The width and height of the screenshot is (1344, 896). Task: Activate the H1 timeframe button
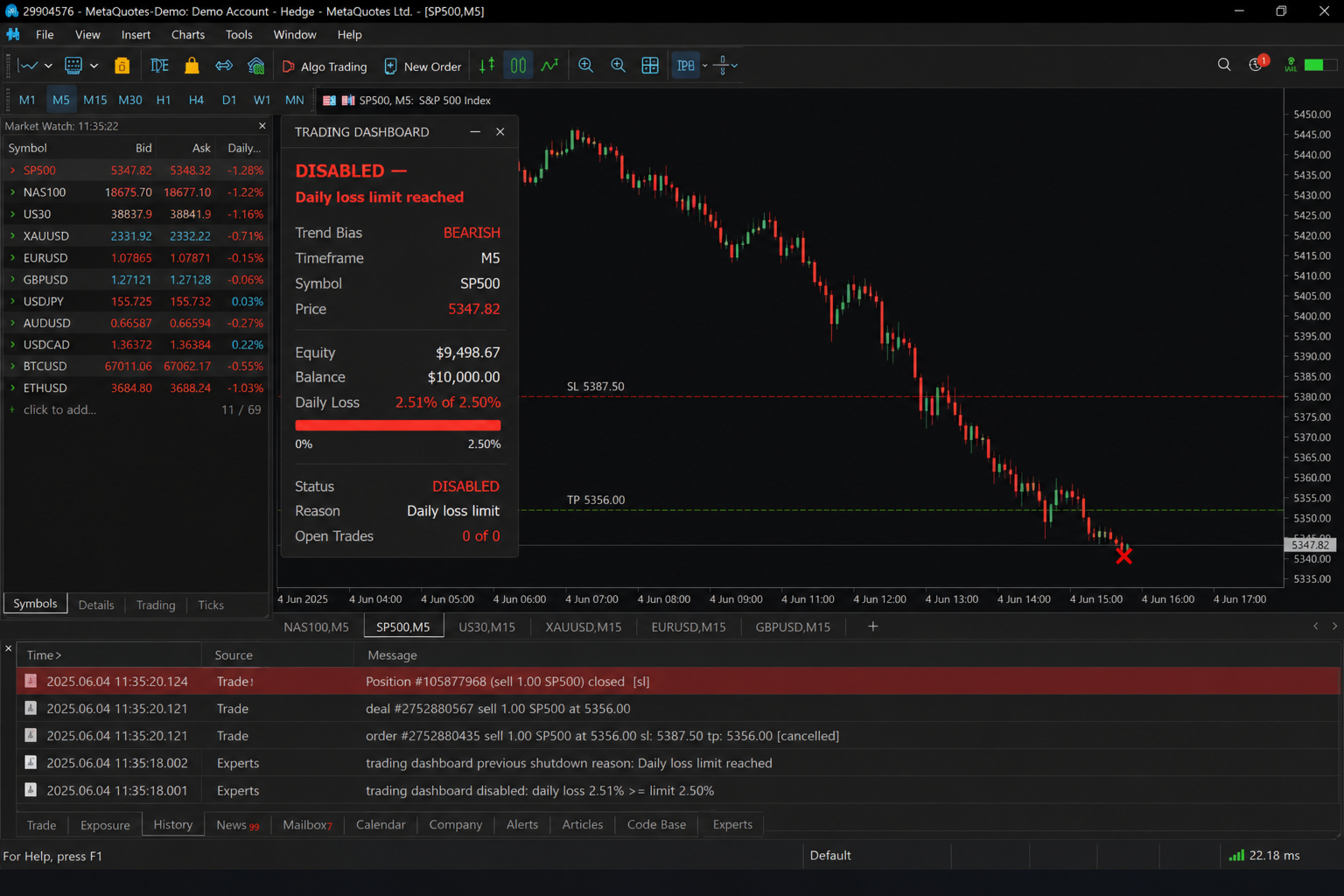pyautogui.click(x=164, y=100)
